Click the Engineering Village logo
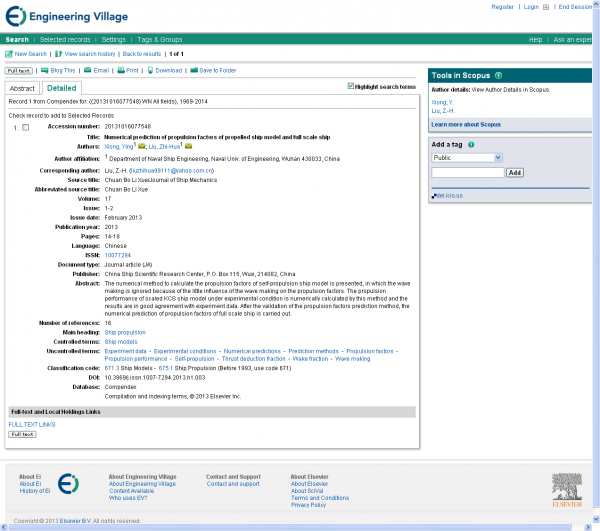The width and height of the screenshot is (600, 531). pos(67,16)
